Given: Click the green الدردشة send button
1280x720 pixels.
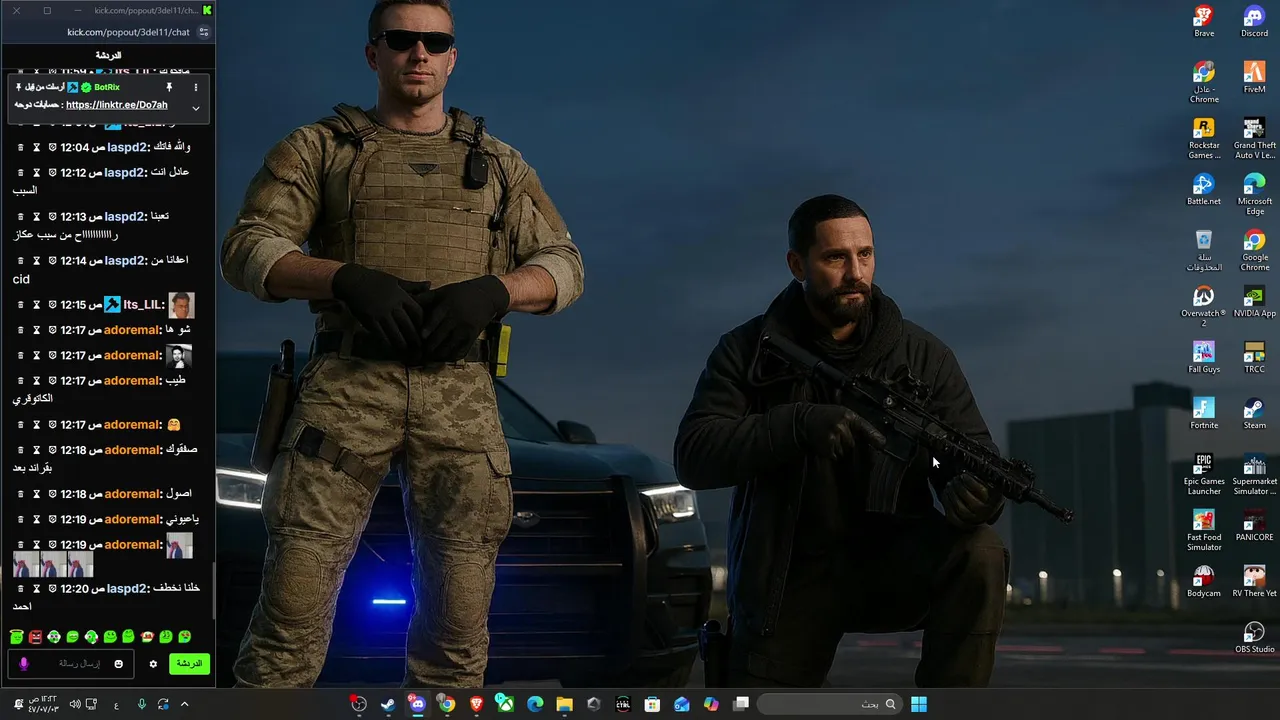Looking at the screenshot, I should (x=189, y=664).
